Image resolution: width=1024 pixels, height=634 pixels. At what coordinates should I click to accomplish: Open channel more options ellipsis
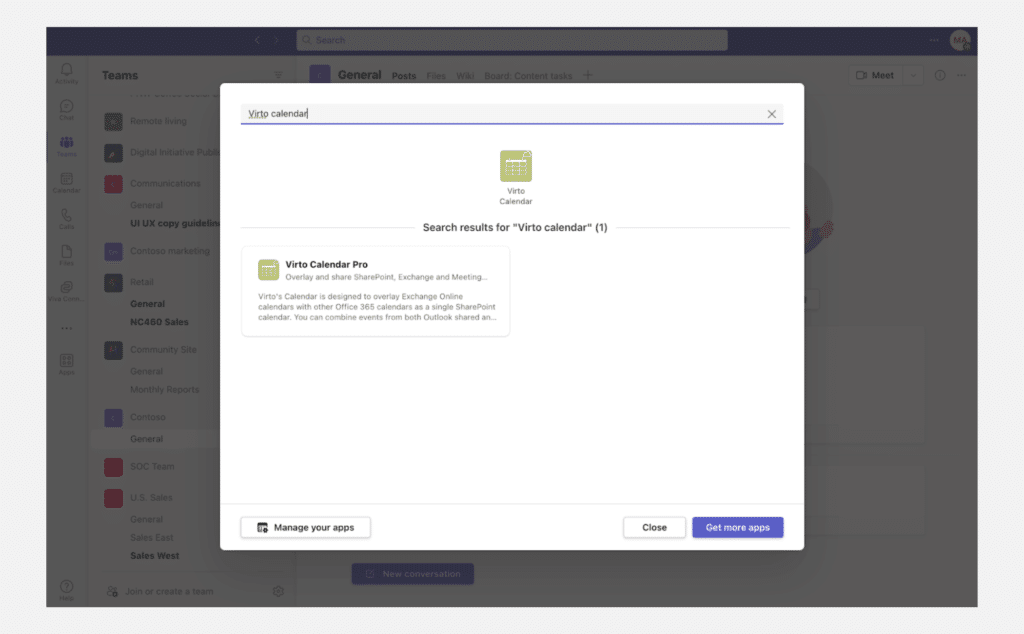(961, 76)
